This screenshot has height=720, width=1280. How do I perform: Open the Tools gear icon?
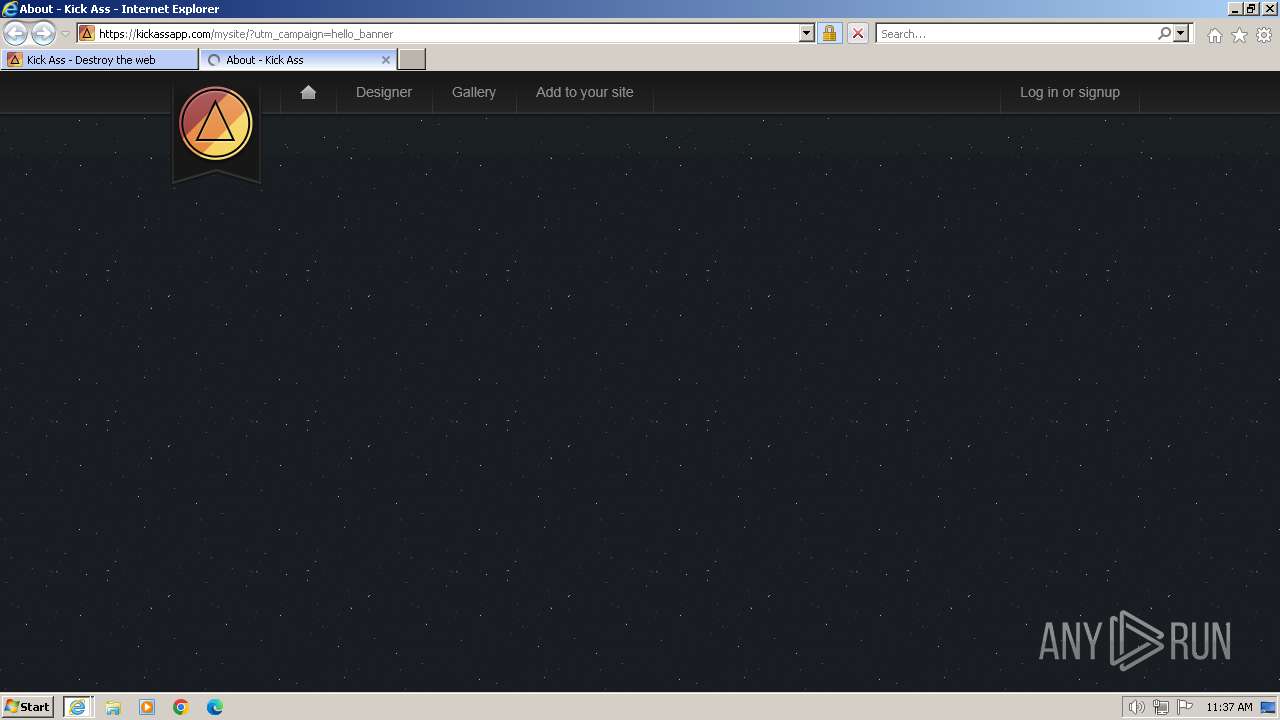click(1264, 35)
